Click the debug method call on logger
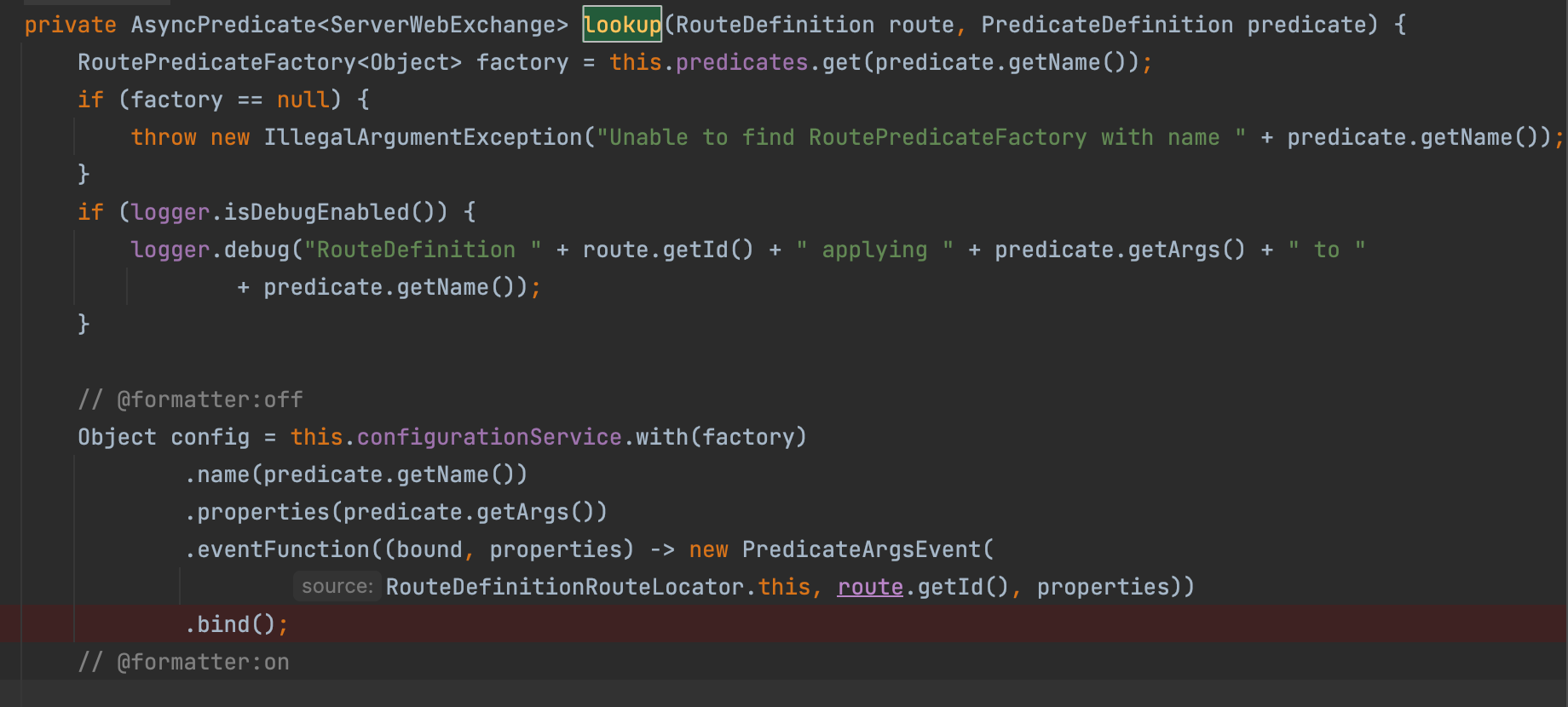This screenshot has height=707, width=1568. tap(257, 250)
